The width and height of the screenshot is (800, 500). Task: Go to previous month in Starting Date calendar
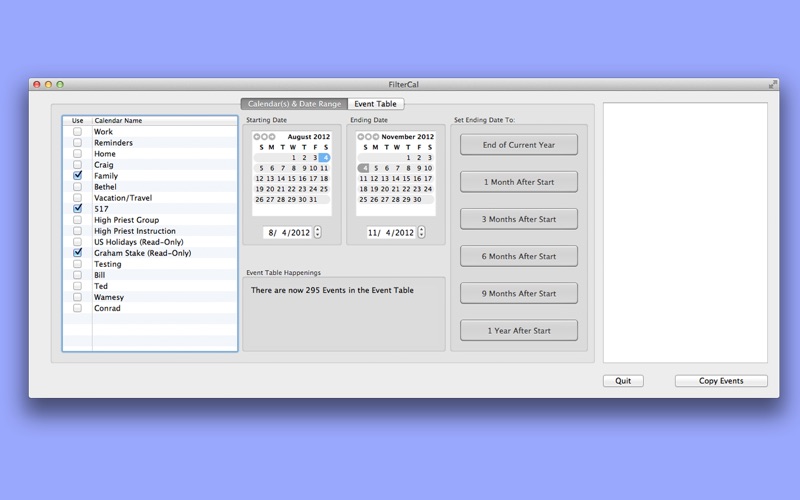pos(257,137)
